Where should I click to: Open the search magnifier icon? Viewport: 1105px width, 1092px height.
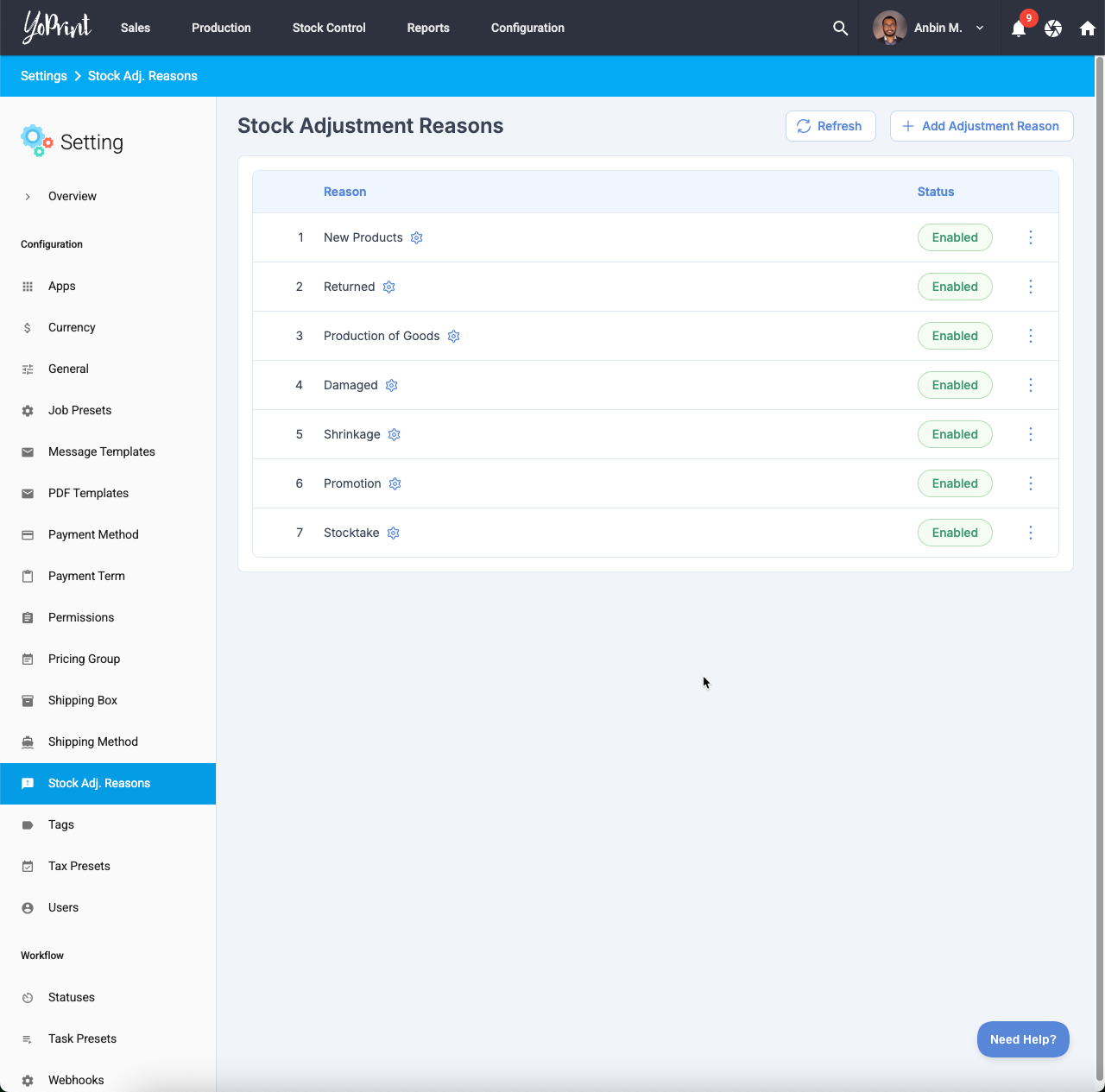(840, 28)
